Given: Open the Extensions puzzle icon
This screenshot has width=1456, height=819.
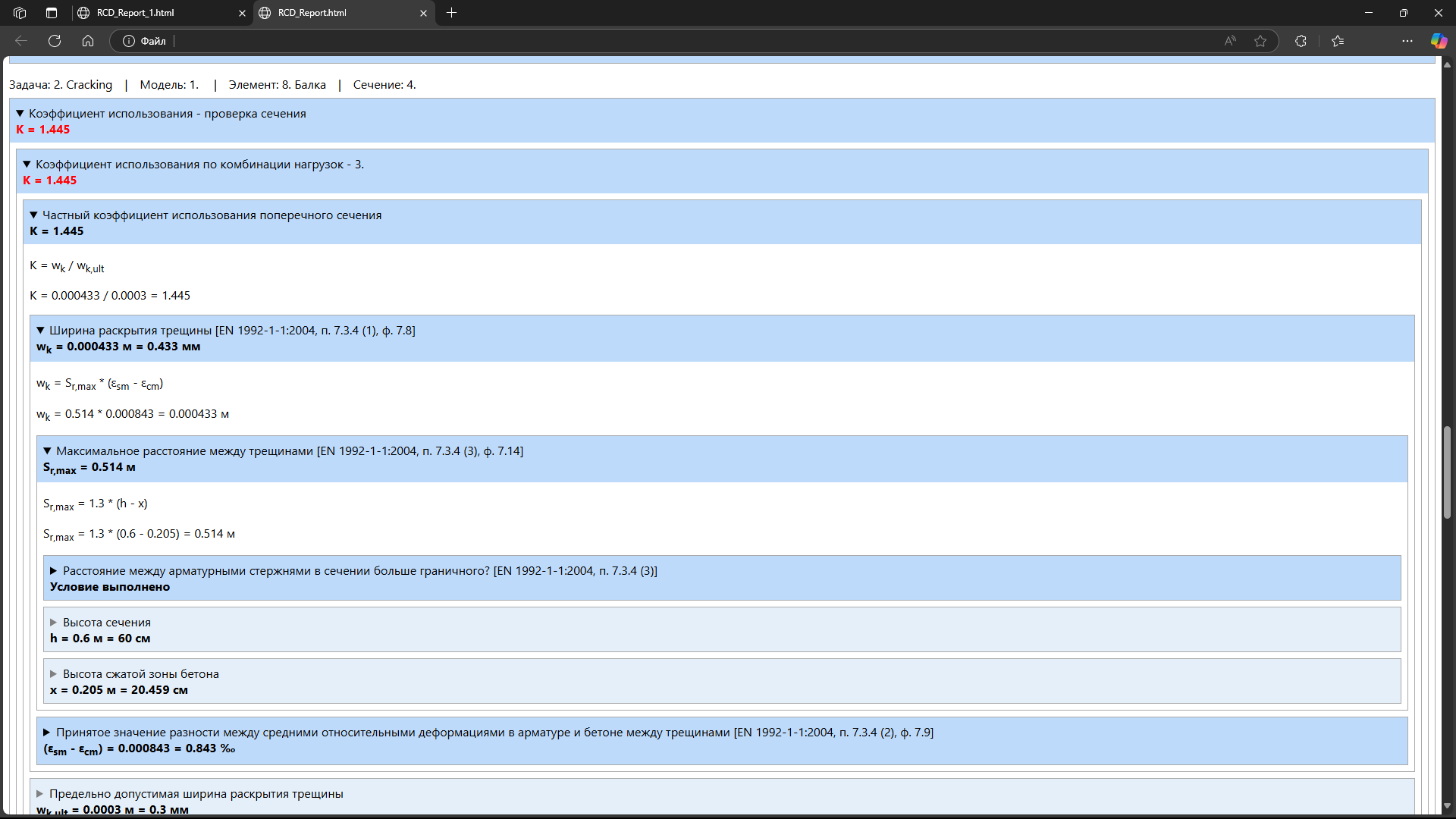Looking at the screenshot, I should click(1301, 41).
